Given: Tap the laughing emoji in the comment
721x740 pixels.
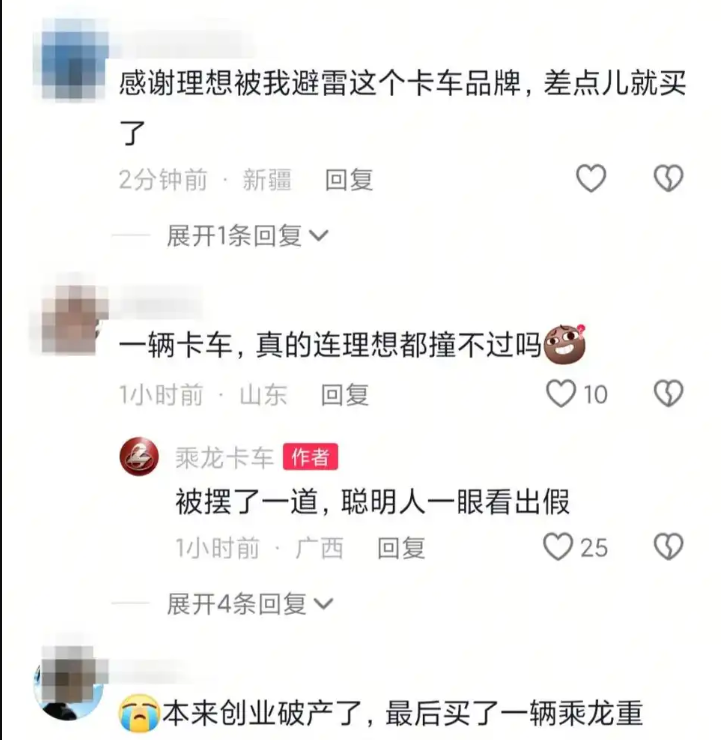Looking at the screenshot, I should tap(564, 344).
